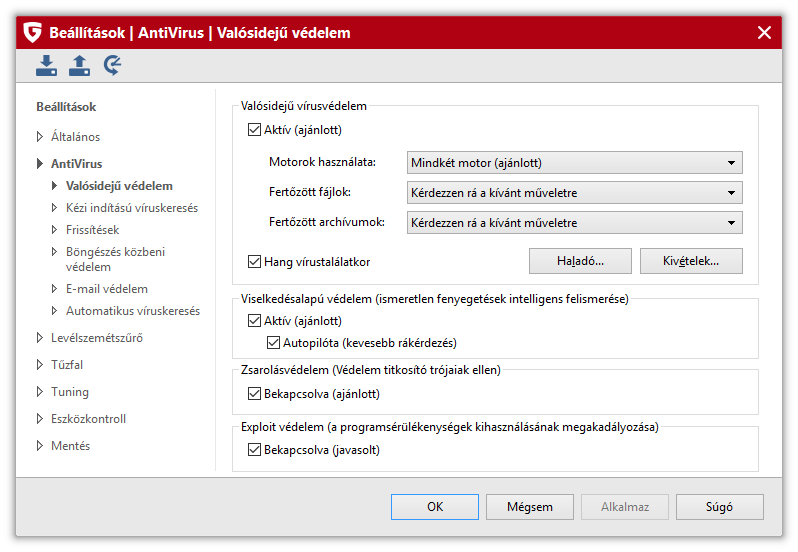Go to Frissítések settings

click(x=92, y=229)
